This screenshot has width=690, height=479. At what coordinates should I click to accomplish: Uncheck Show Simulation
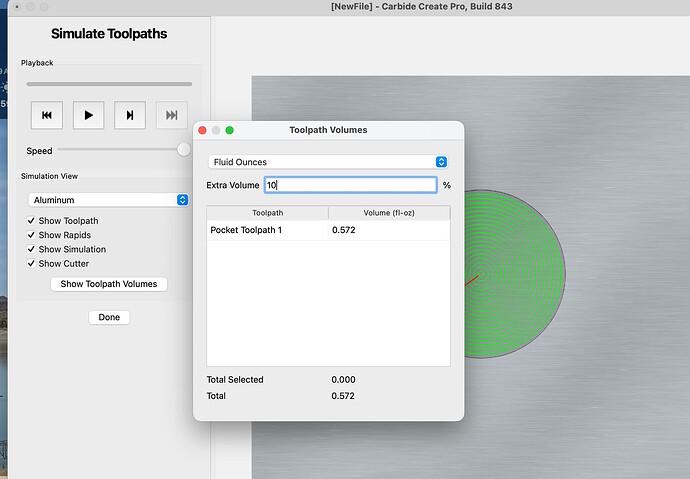click(x=31, y=249)
